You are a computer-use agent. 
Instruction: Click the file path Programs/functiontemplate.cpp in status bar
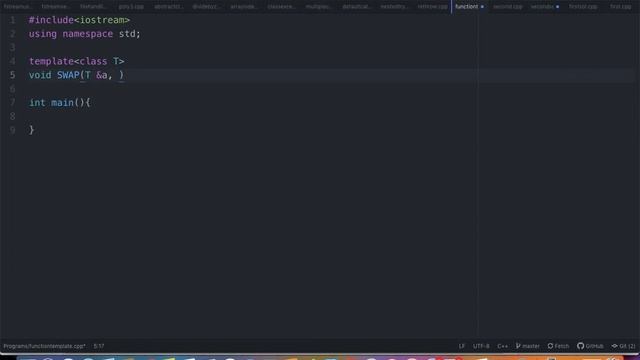click(44, 346)
